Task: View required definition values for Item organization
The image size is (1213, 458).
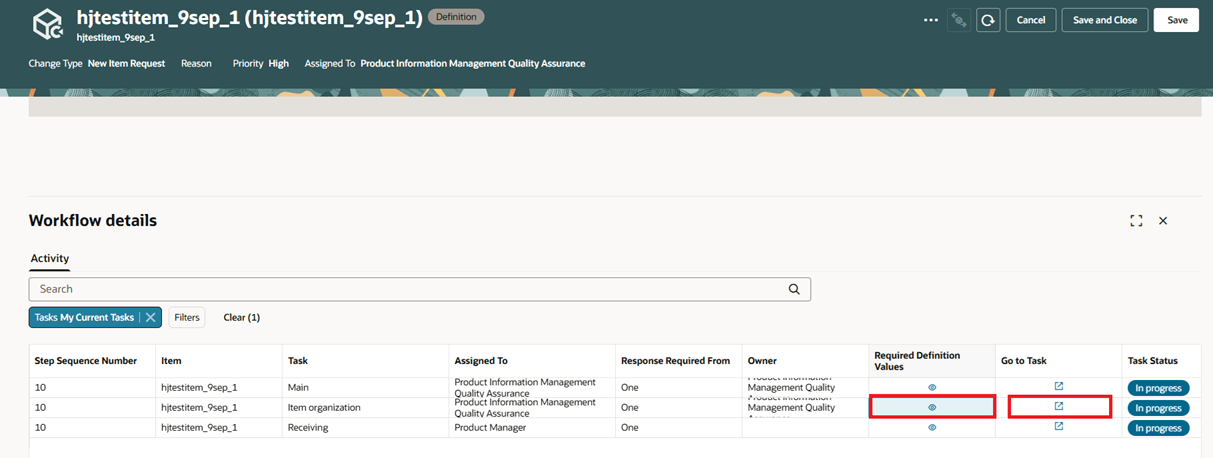Action: point(932,407)
